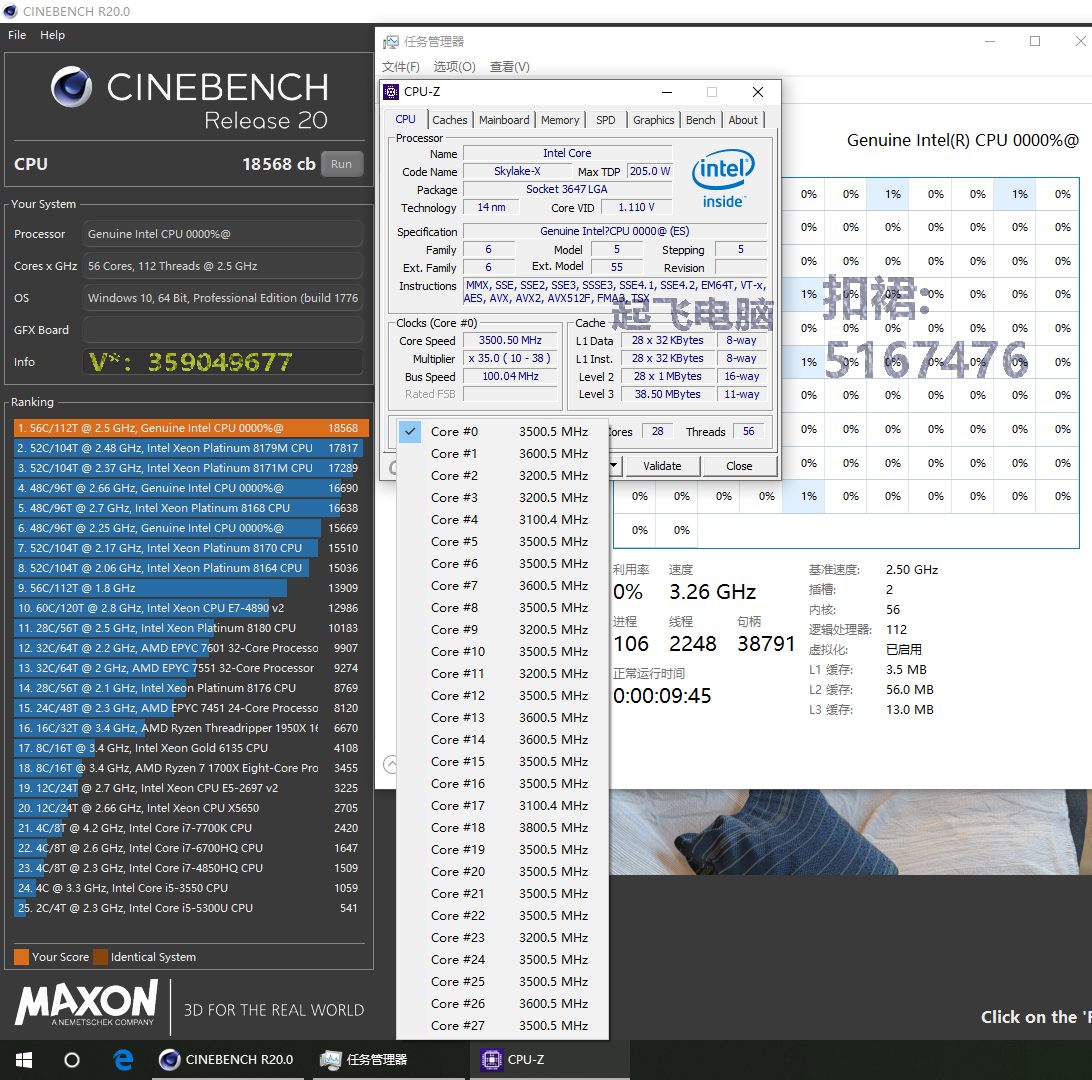This screenshot has width=1092, height=1080.
Task: Select Core #27 in the core list
Action: 502,1026
